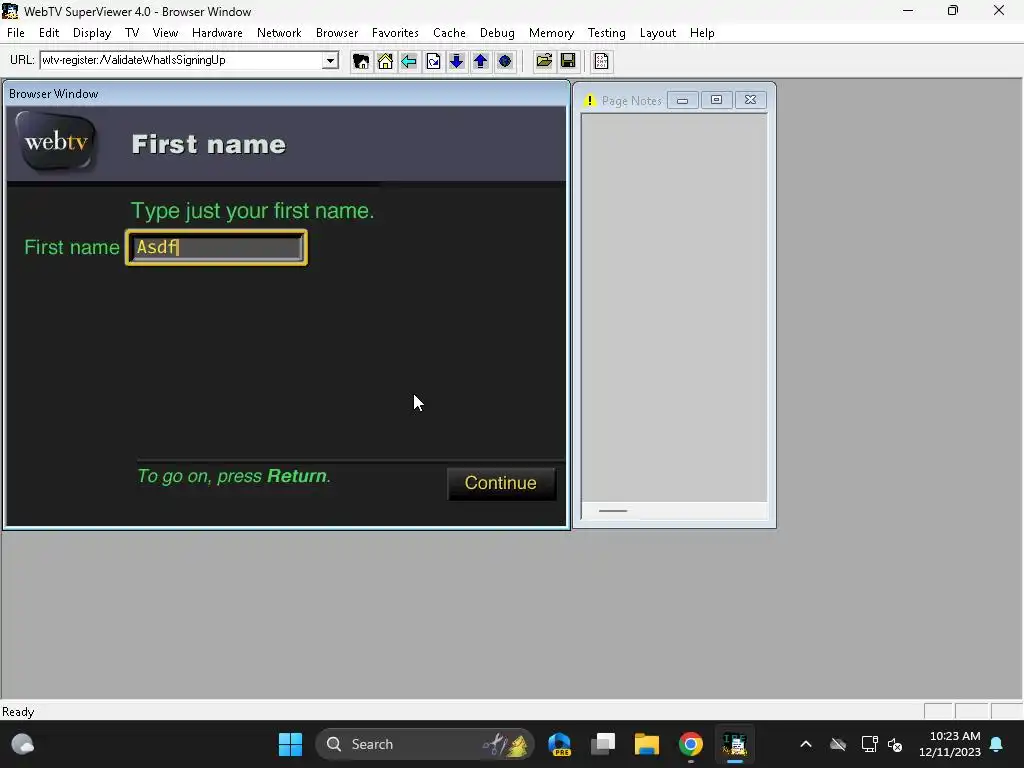Open the Cache menu
The image size is (1024, 768).
[x=449, y=33]
